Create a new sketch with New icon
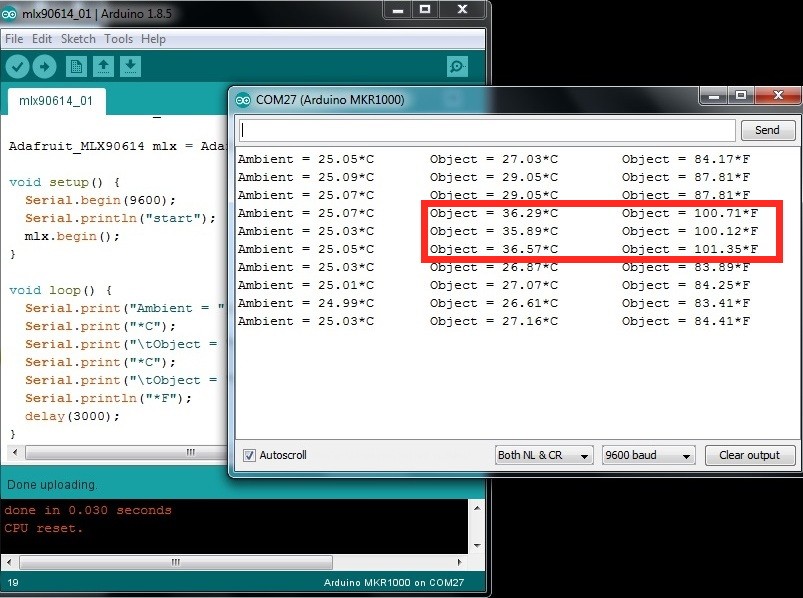Viewport: 803px width, 598px height. (76, 67)
